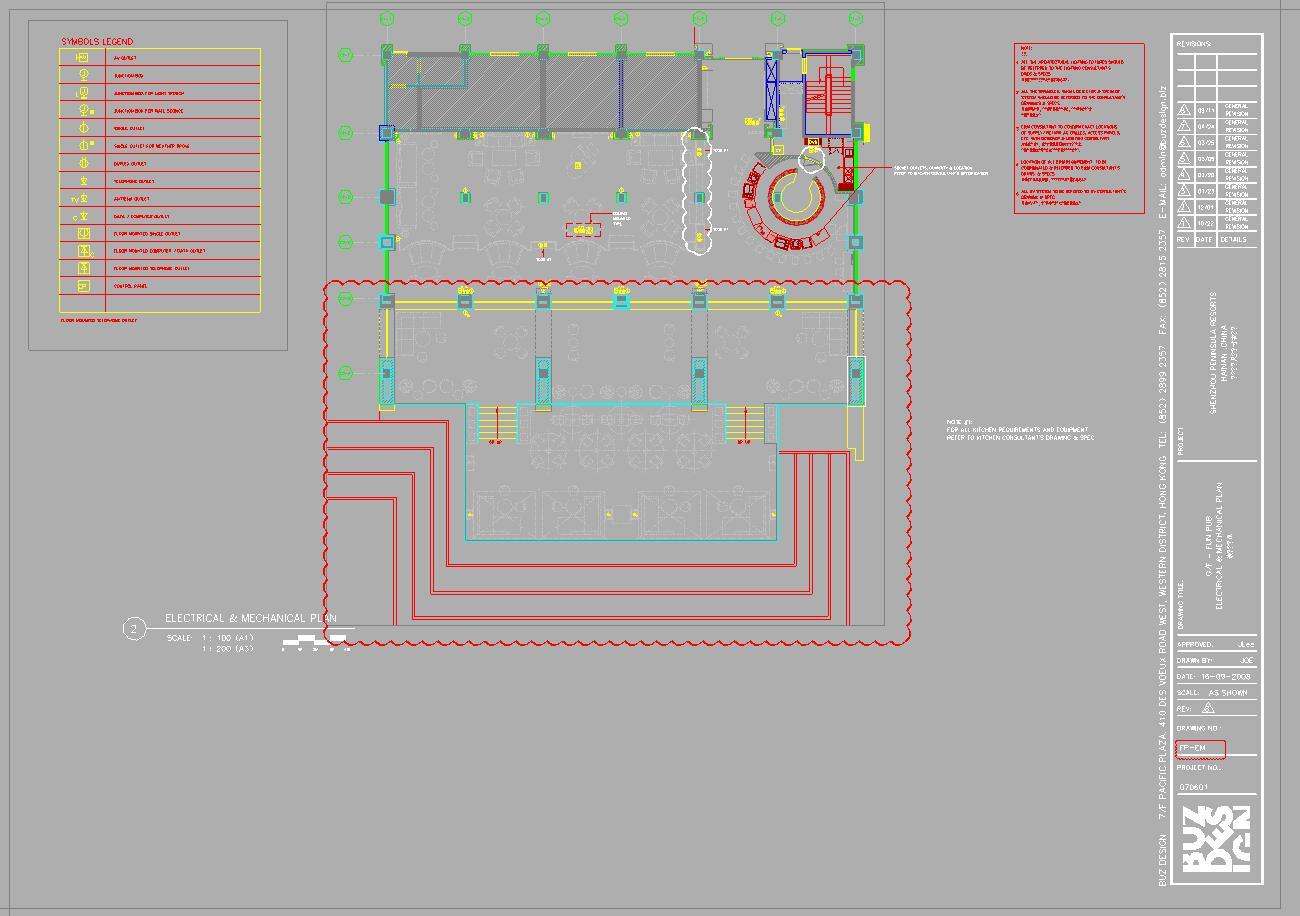Select the AV outlet symbol in legend
Viewport: 1300px width, 916px height.
coord(83,58)
